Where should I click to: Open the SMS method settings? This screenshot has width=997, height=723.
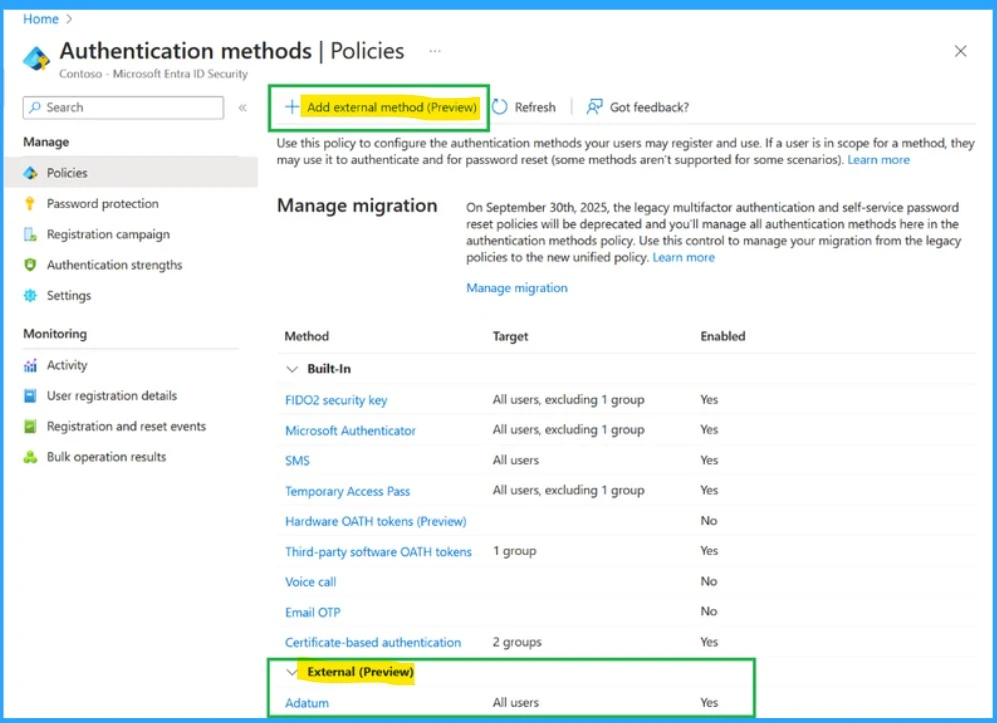[x=297, y=460]
